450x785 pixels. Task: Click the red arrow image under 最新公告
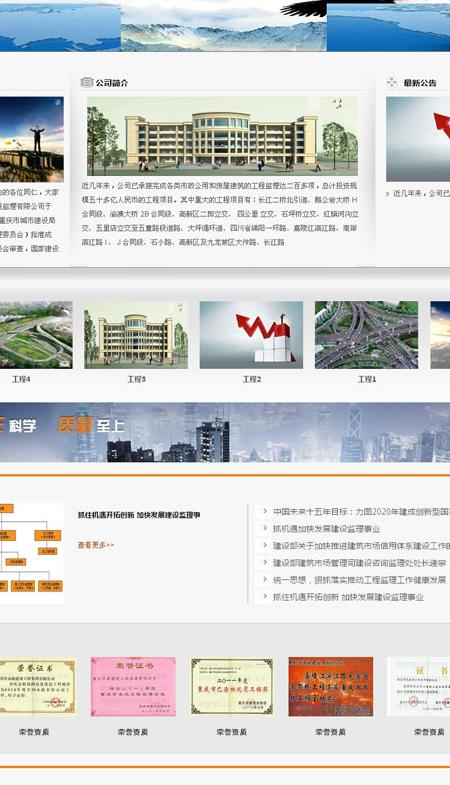tap(418, 139)
